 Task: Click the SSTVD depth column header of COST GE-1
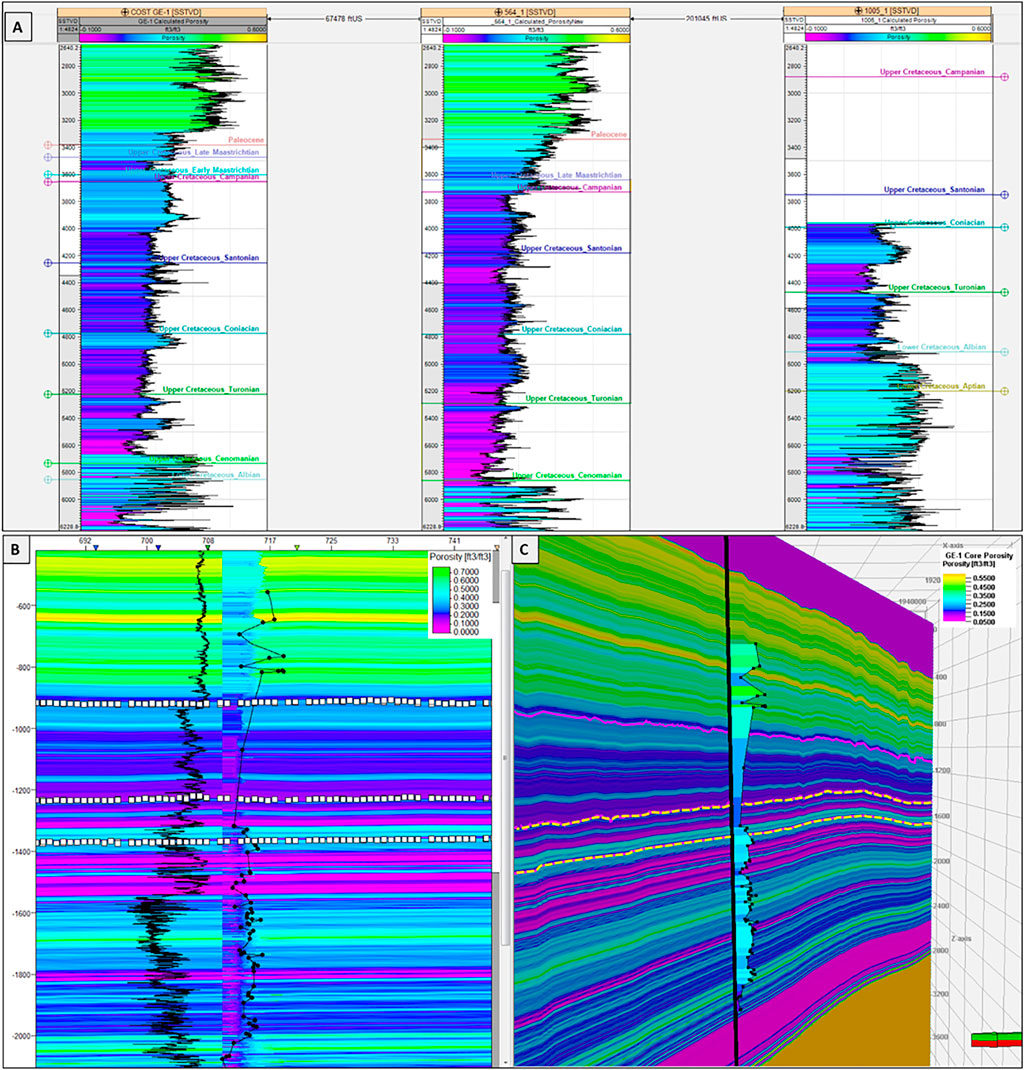(69, 21)
